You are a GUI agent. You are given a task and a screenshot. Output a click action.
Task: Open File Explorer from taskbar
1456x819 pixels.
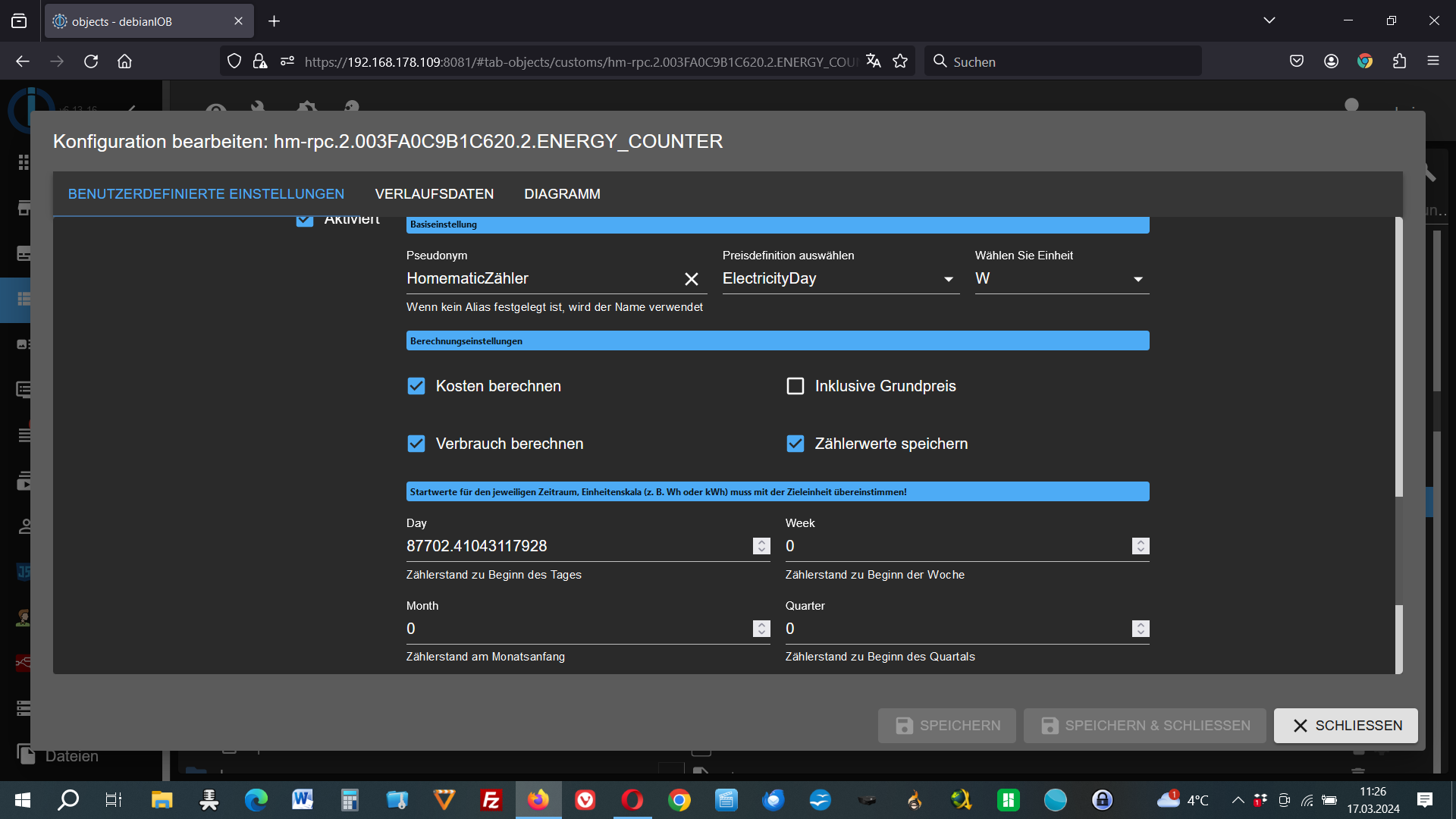click(x=162, y=800)
